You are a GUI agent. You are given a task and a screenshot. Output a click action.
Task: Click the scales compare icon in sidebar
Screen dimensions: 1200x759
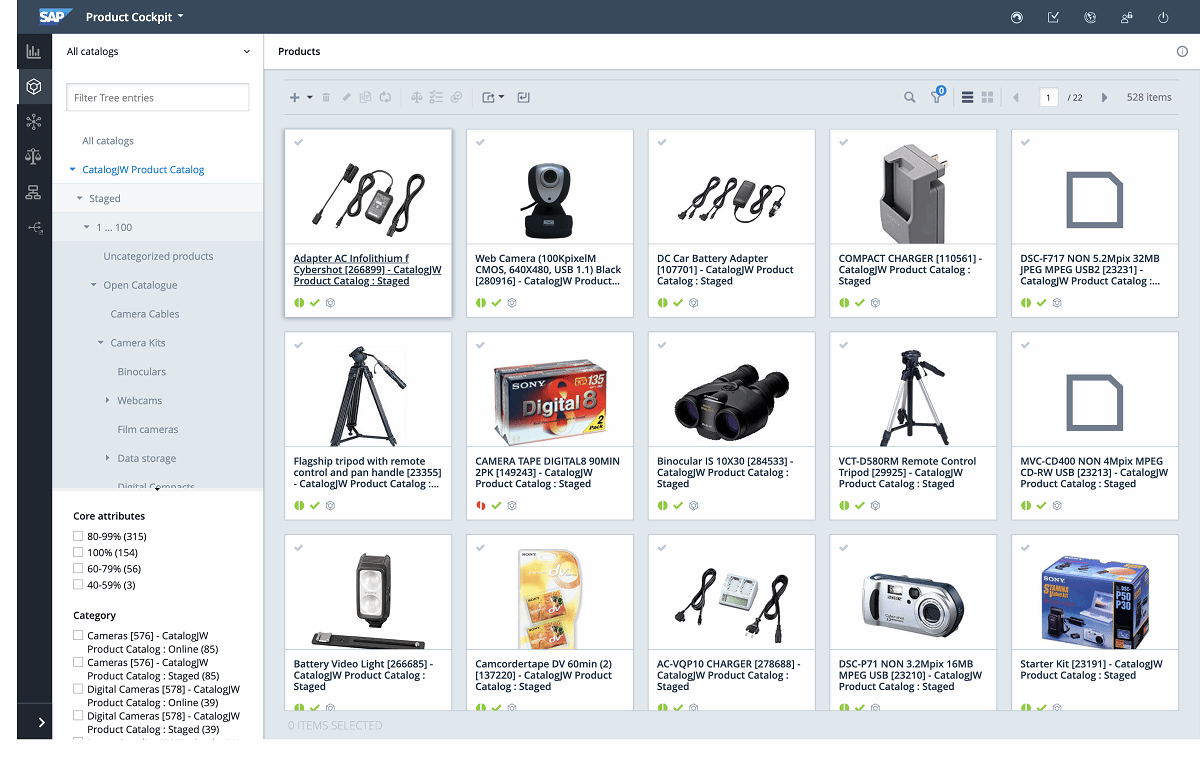click(x=34, y=156)
